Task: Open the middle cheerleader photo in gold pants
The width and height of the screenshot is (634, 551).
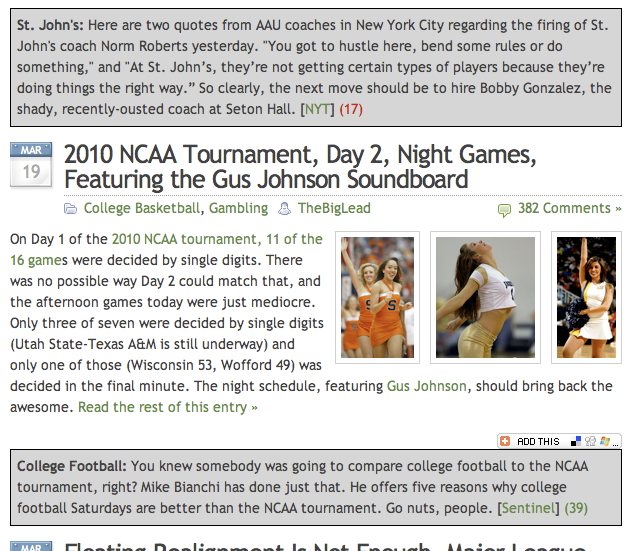Action: coord(485,297)
